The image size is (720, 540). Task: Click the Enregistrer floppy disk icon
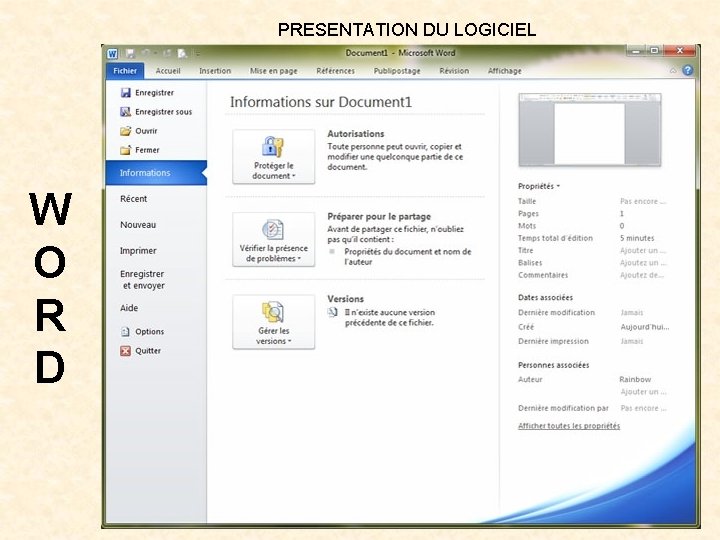(x=125, y=93)
